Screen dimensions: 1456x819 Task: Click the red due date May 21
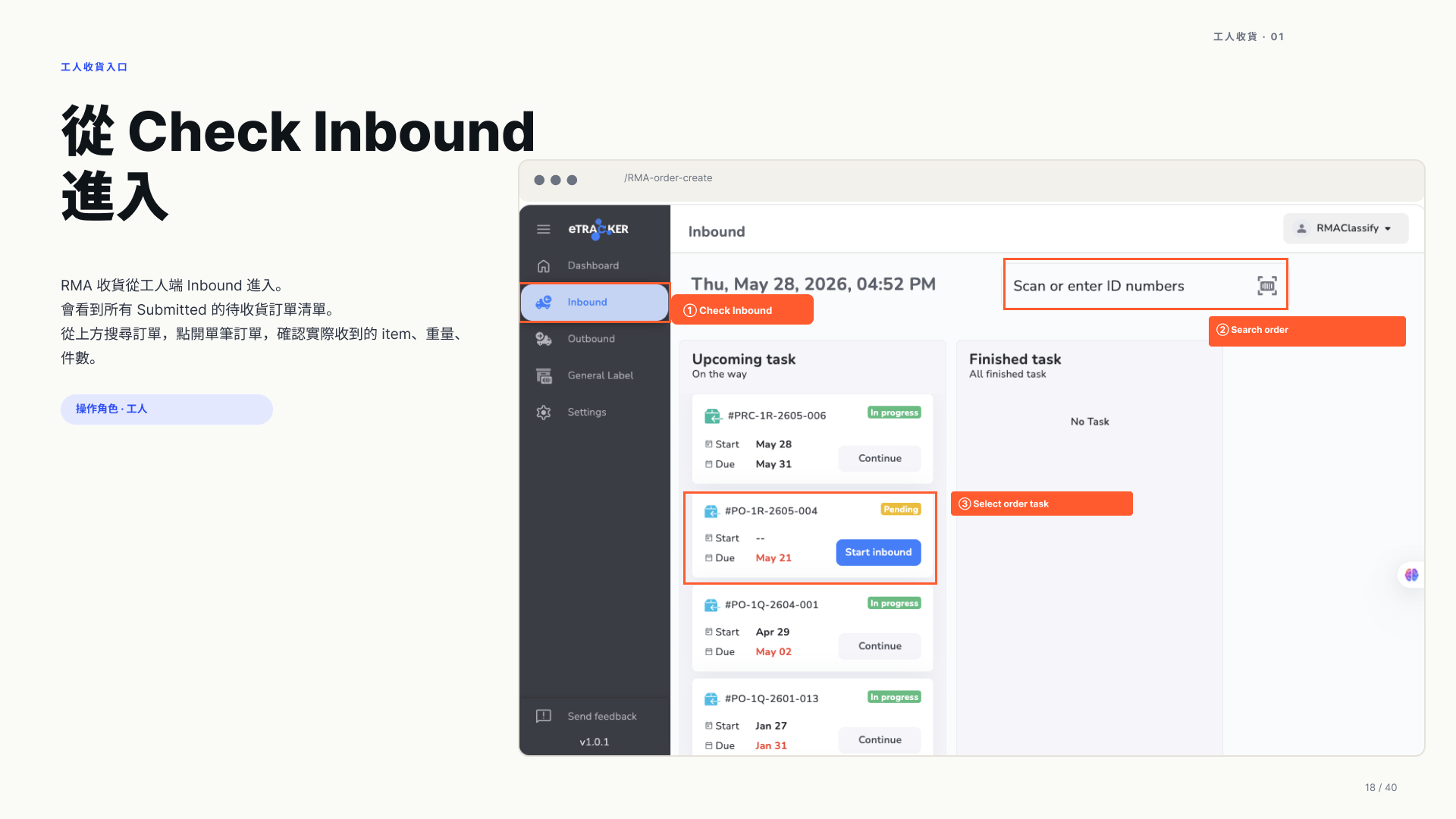pyautogui.click(x=773, y=558)
